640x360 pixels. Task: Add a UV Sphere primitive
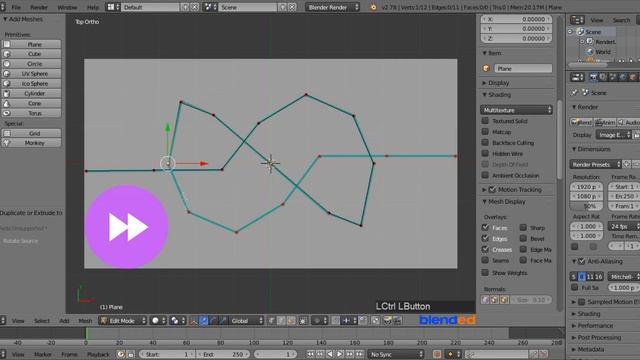pos(31,74)
